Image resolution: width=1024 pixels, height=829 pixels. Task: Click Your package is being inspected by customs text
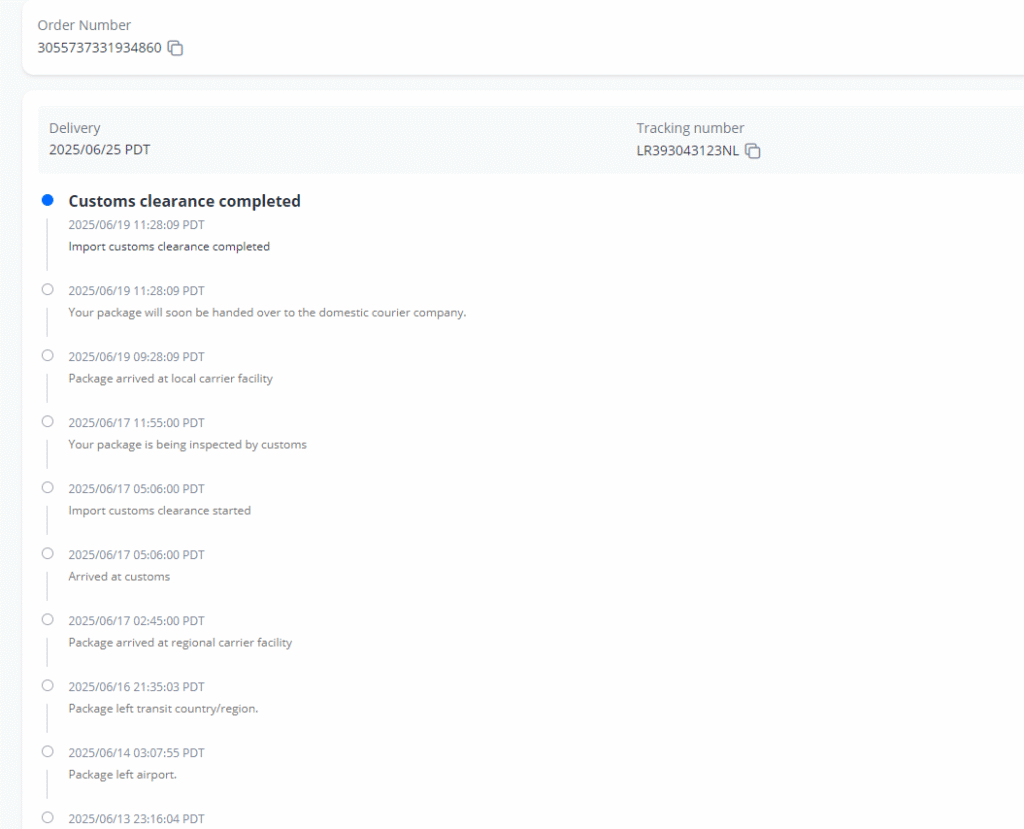(187, 444)
